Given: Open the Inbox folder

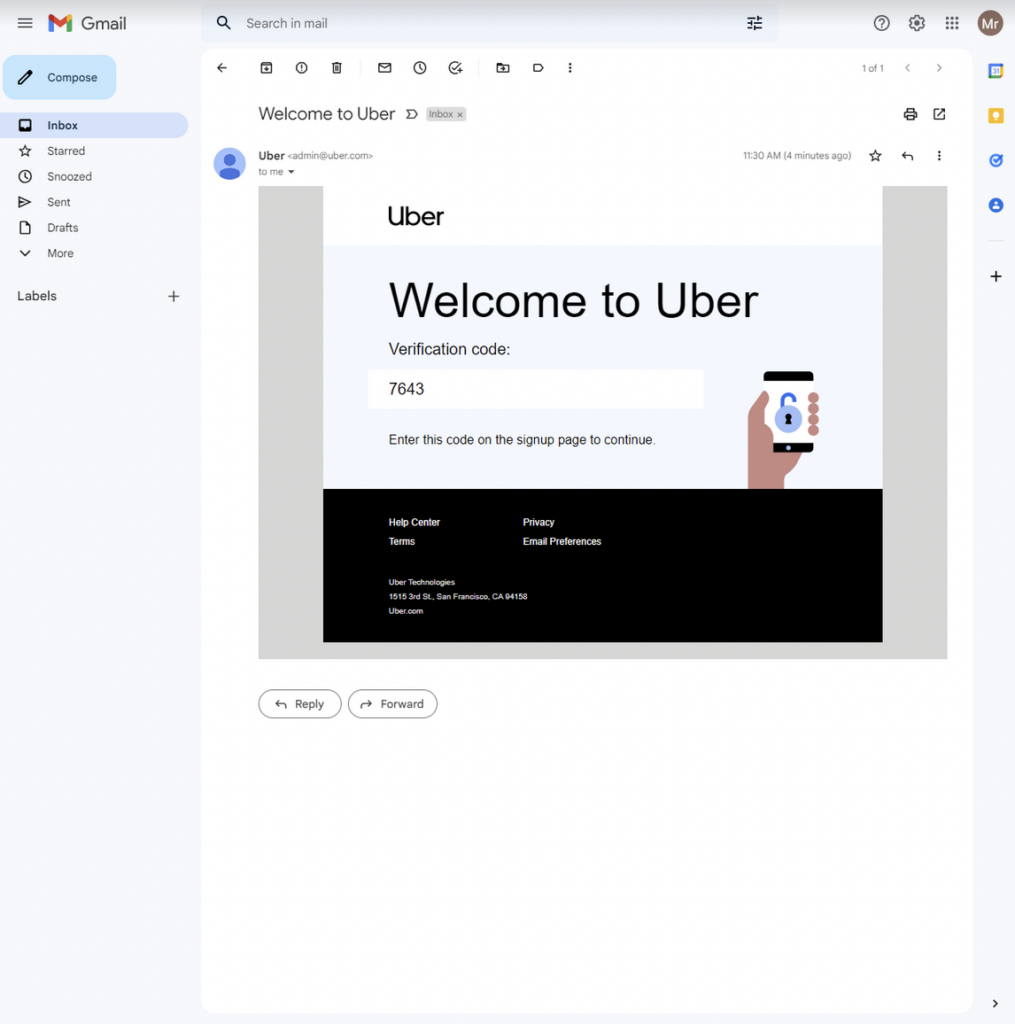Looking at the screenshot, I should (94, 125).
